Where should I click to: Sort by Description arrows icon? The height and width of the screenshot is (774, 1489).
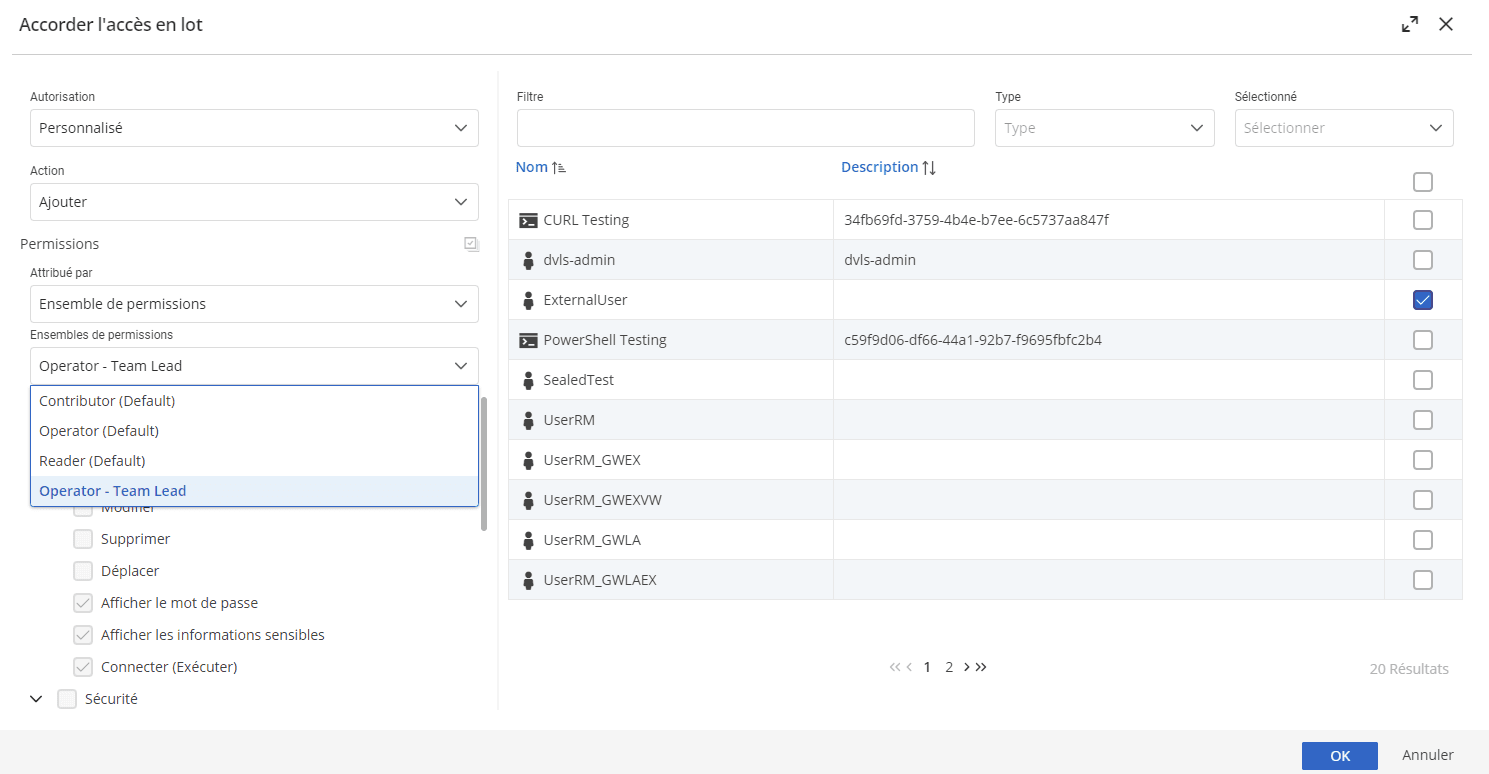coord(929,168)
